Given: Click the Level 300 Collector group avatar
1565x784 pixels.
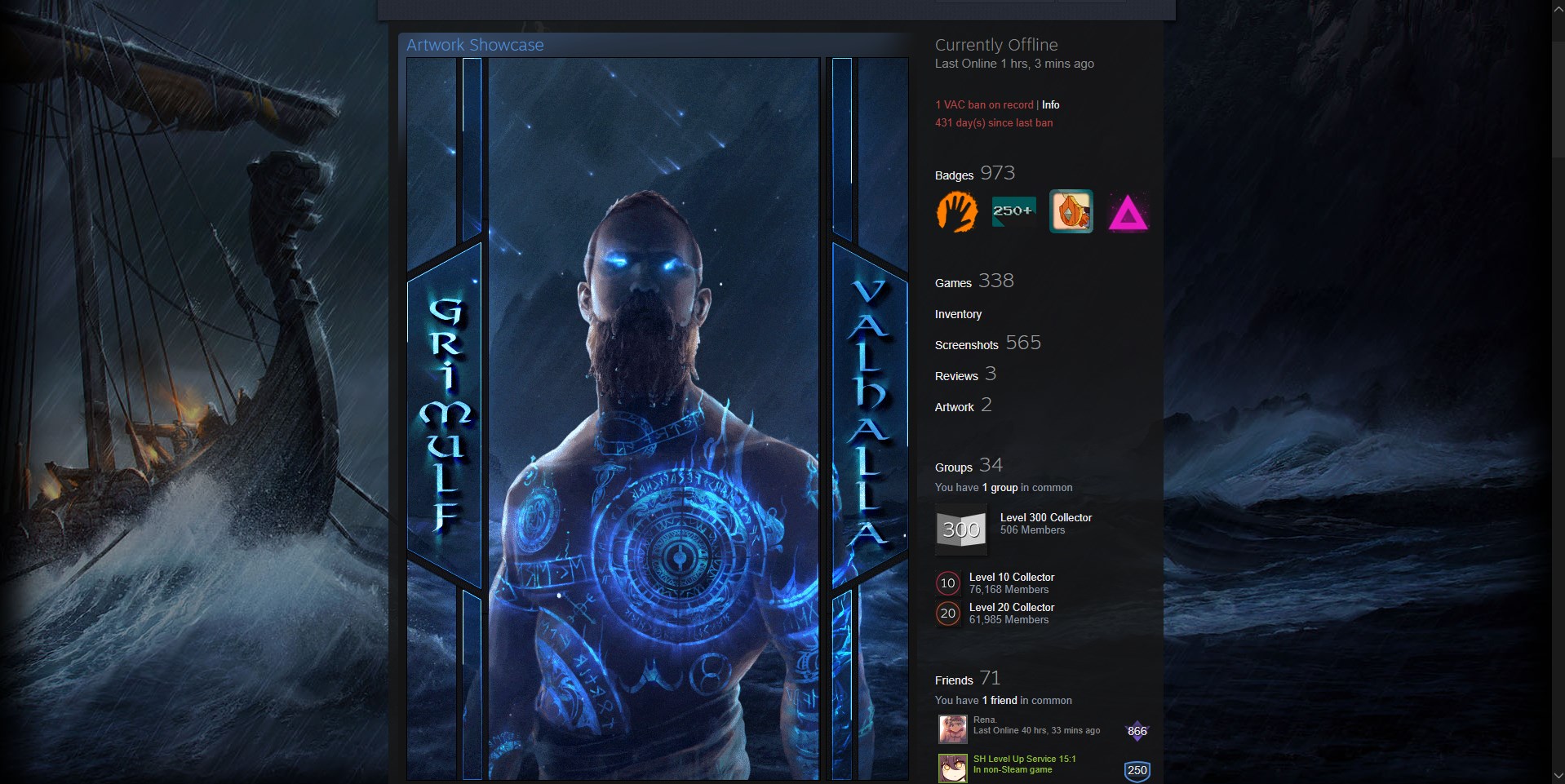Looking at the screenshot, I should (961, 529).
